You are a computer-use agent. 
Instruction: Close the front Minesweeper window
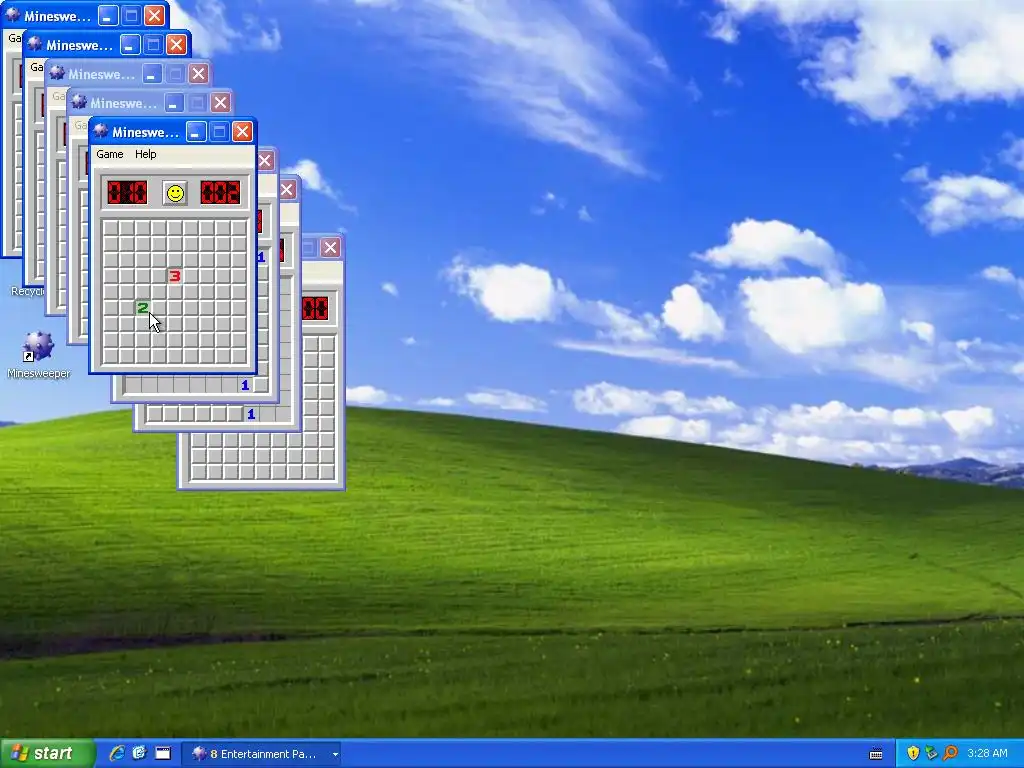[x=242, y=132]
